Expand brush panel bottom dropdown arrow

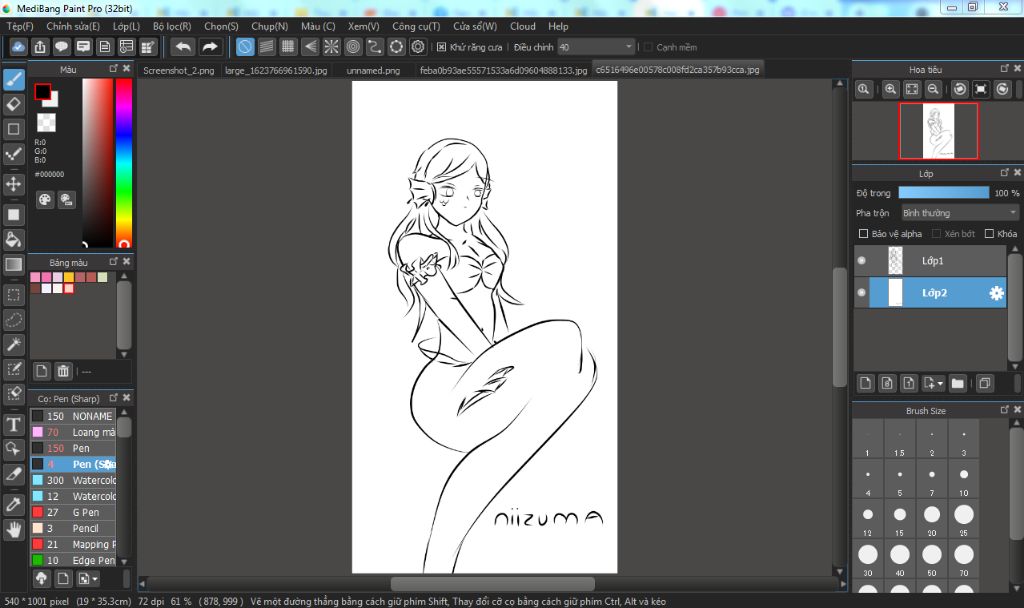pyautogui.click(x=95, y=579)
